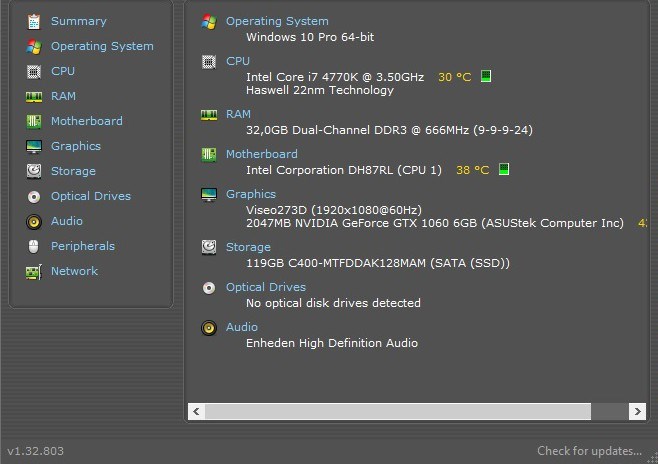The image size is (658, 464).
Task: Click the Storage drive icon in sidebar
Action: coord(33,171)
